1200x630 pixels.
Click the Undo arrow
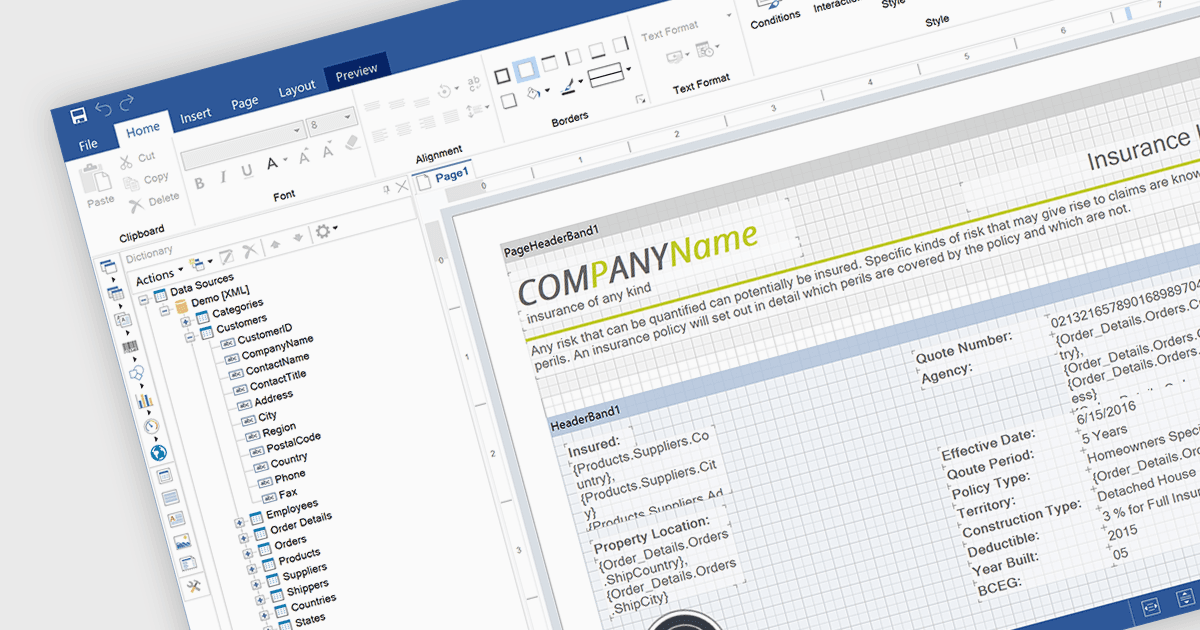103,108
